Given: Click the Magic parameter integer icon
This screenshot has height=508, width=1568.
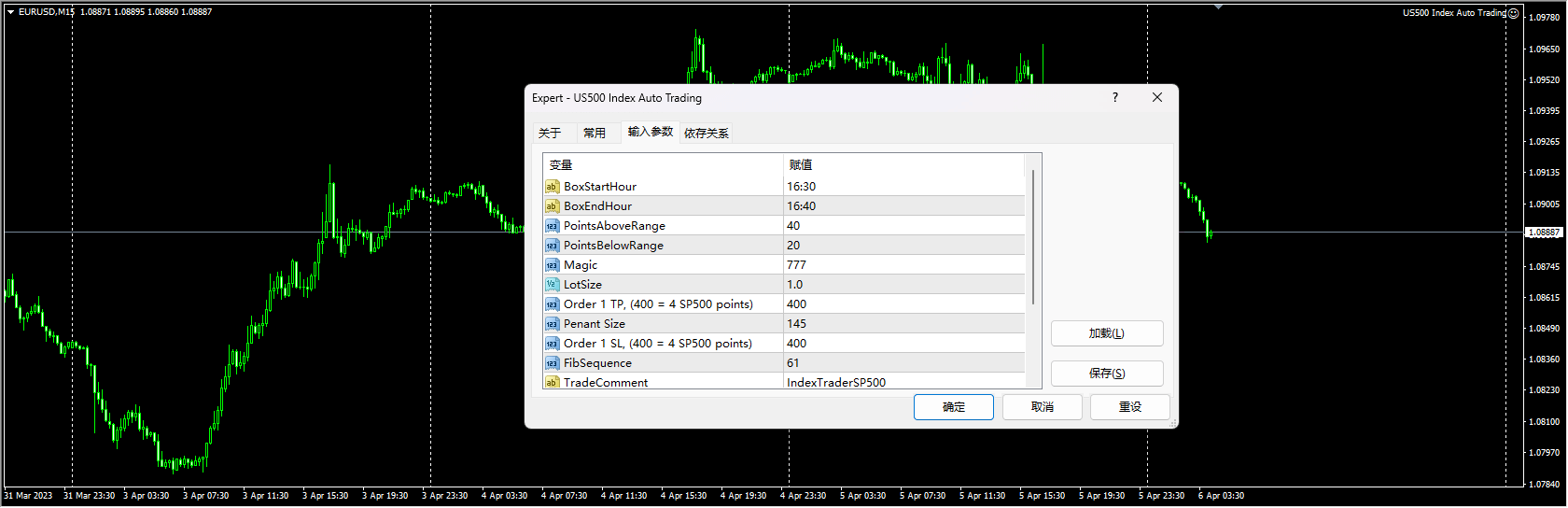Looking at the screenshot, I should click(552, 265).
